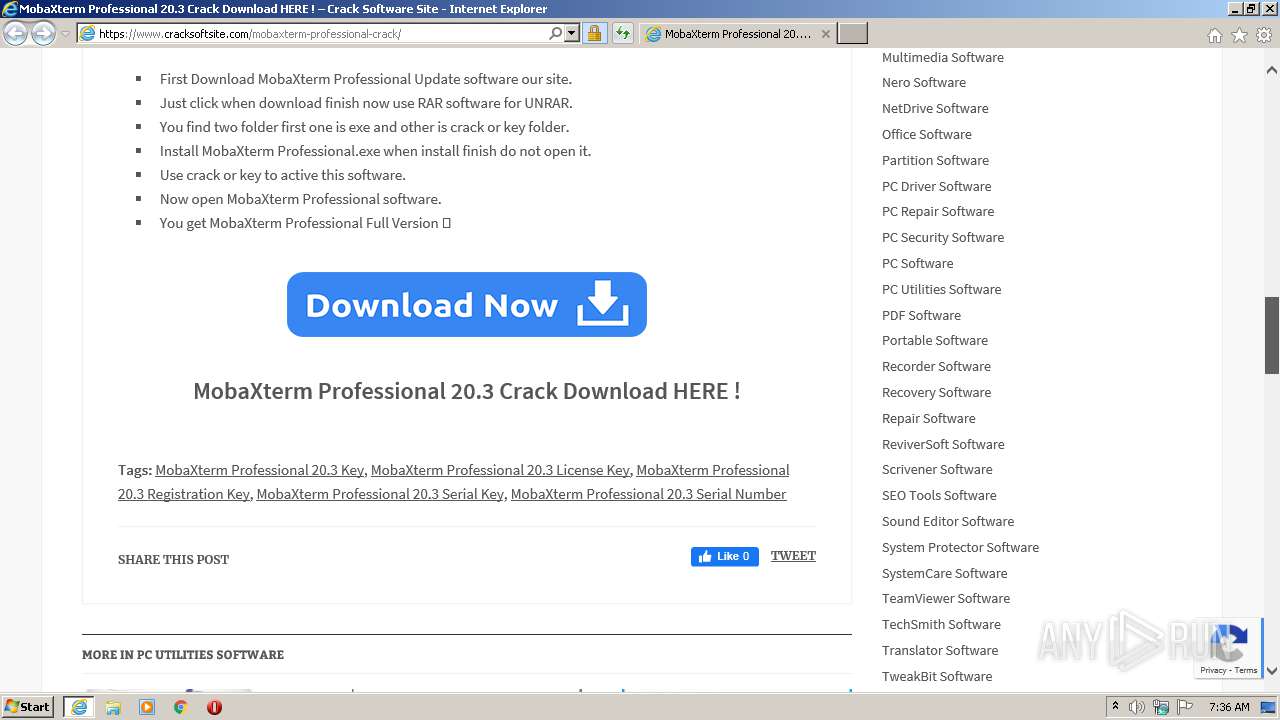Click the search magnifier in address bar

tap(555, 34)
